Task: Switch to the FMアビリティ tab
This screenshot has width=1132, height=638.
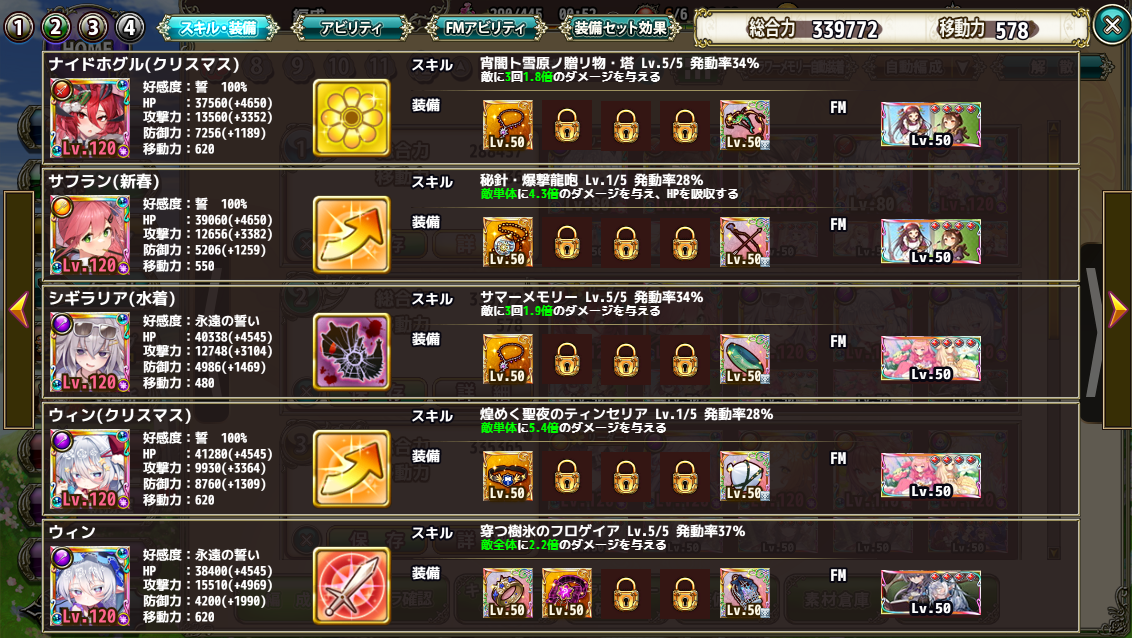Action: click(x=485, y=28)
